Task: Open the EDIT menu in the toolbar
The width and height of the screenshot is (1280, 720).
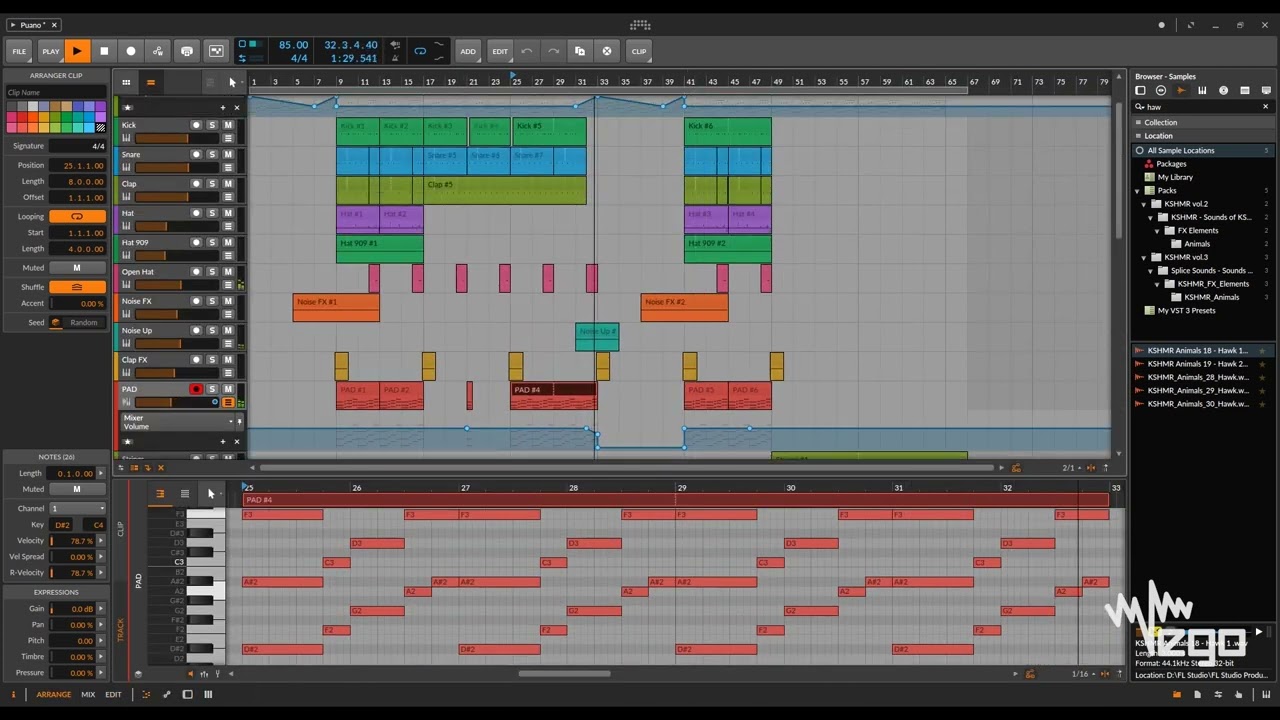Action: (499, 51)
